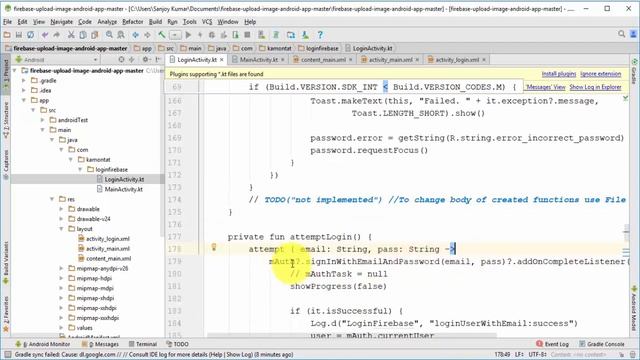Open the run configuration dropdown
This screenshot has width=640, height=360.
(x=175, y=35)
